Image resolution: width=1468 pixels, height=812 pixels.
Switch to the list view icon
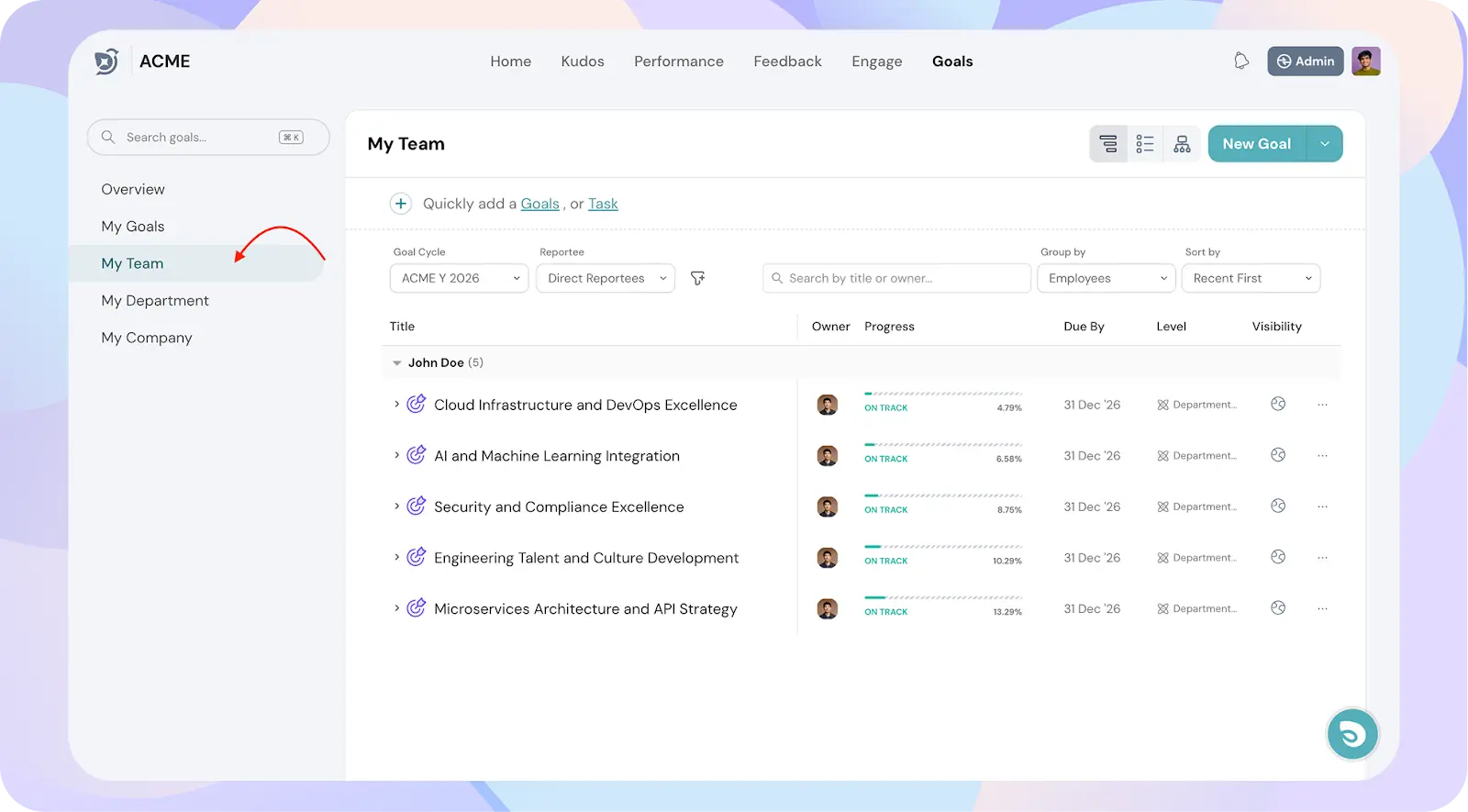click(1145, 144)
